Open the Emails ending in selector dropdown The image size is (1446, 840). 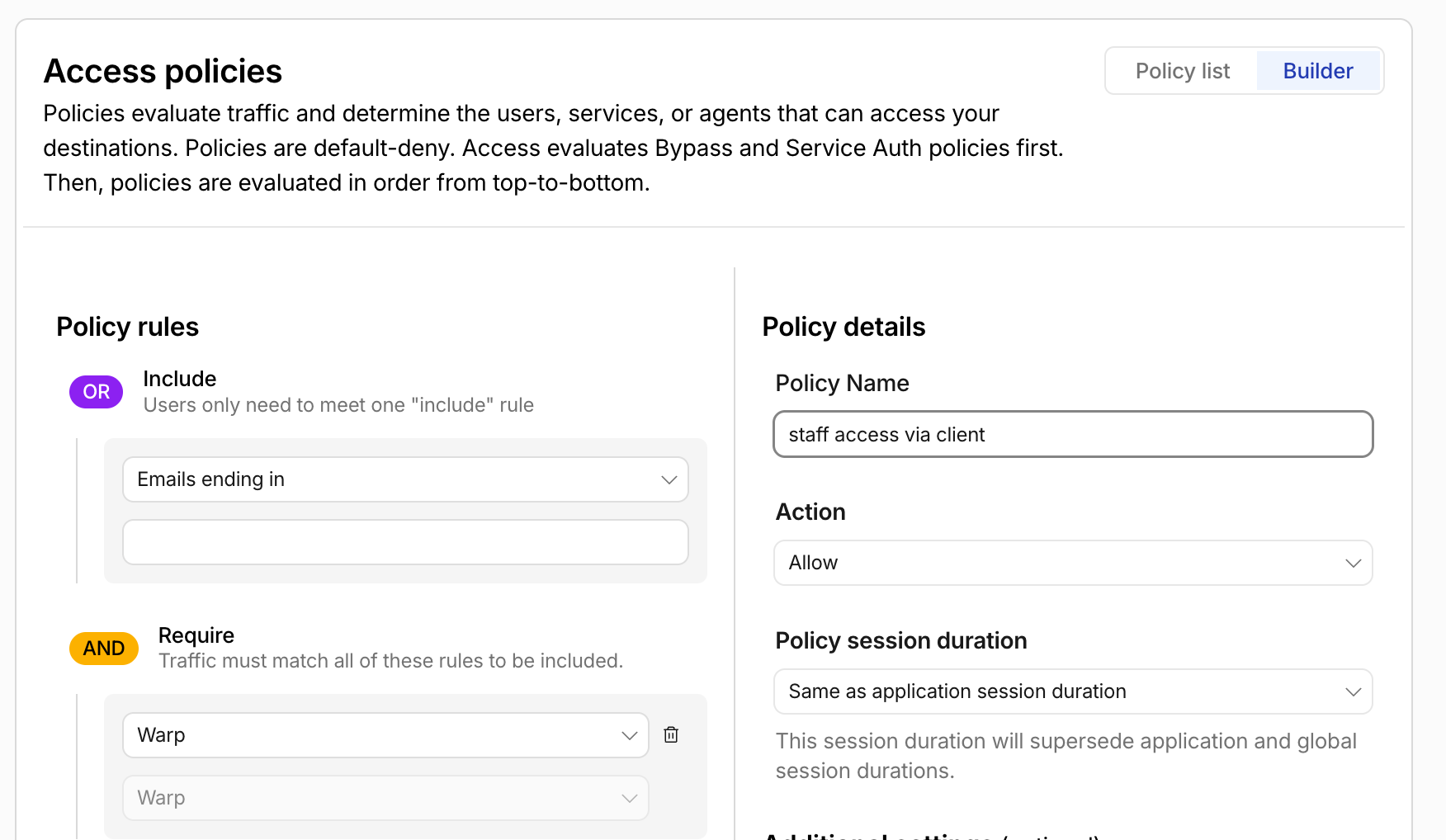point(405,479)
